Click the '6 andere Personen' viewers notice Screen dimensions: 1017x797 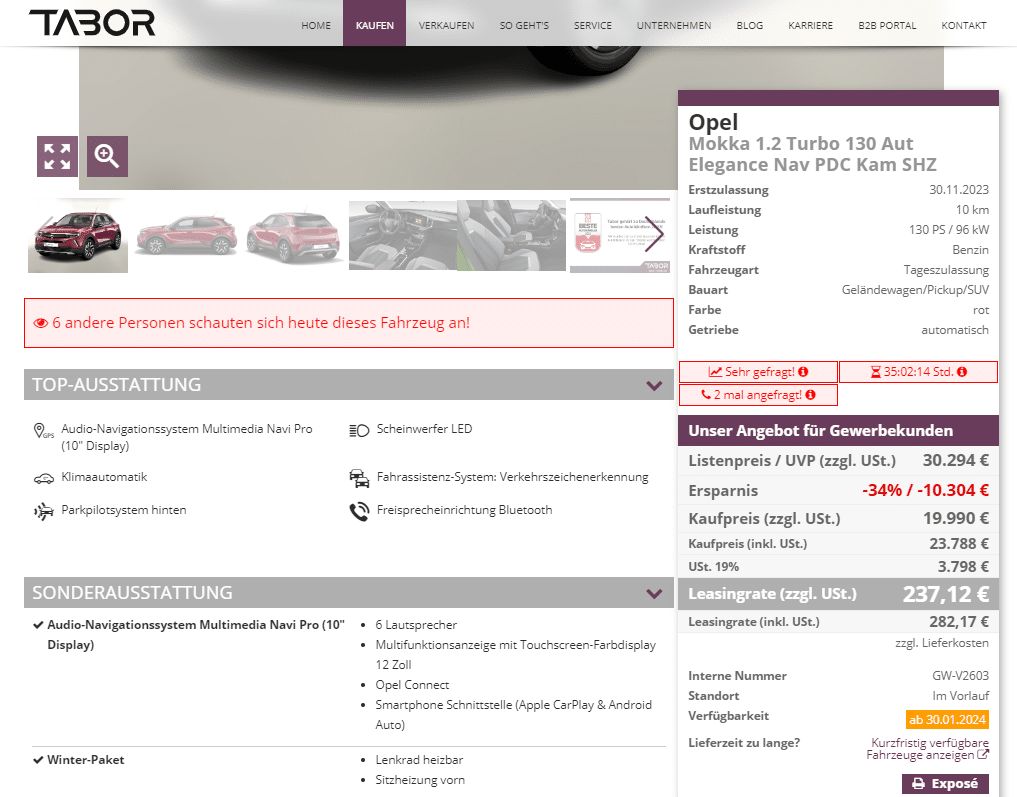349,323
